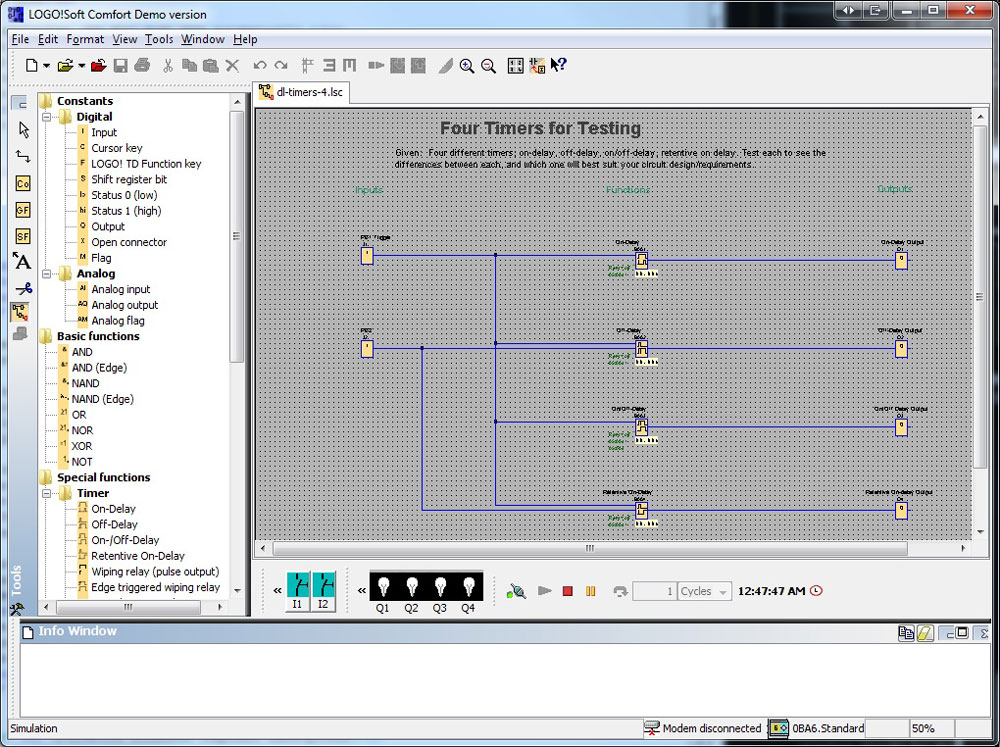Select the Text tool (A icon)
Screen dimensions: 1000x747
[23, 262]
